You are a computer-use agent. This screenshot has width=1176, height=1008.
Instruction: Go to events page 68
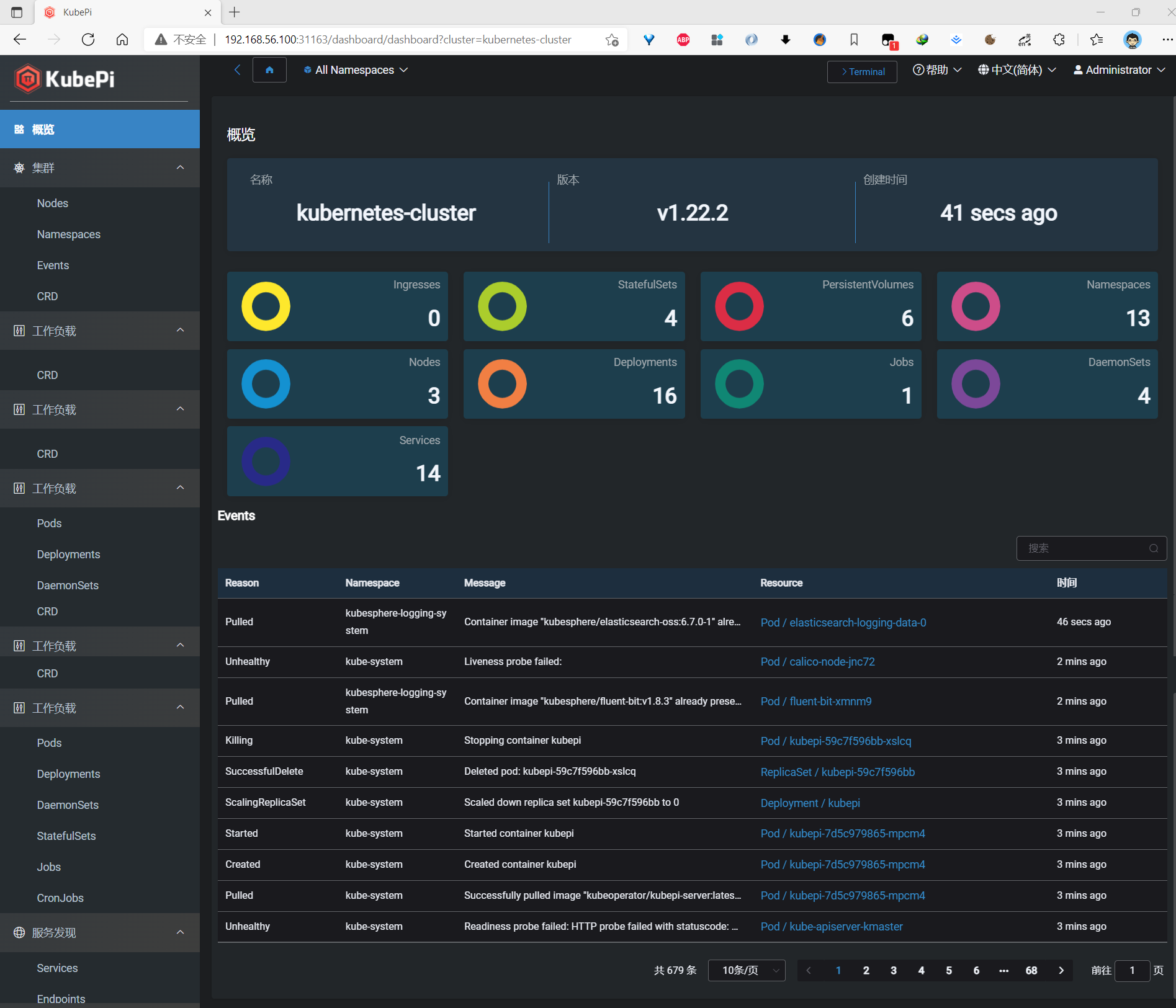(x=1031, y=970)
